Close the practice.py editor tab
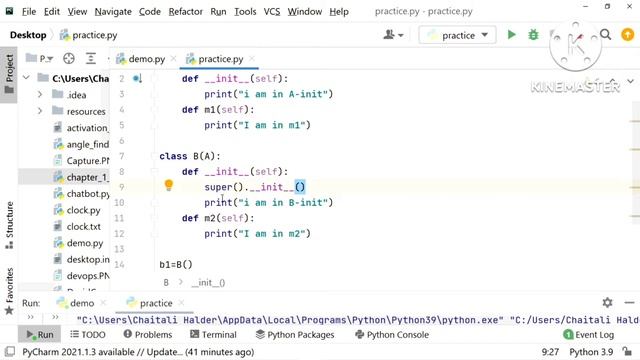Viewport: 640px width, 360px height. pos(252,59)
